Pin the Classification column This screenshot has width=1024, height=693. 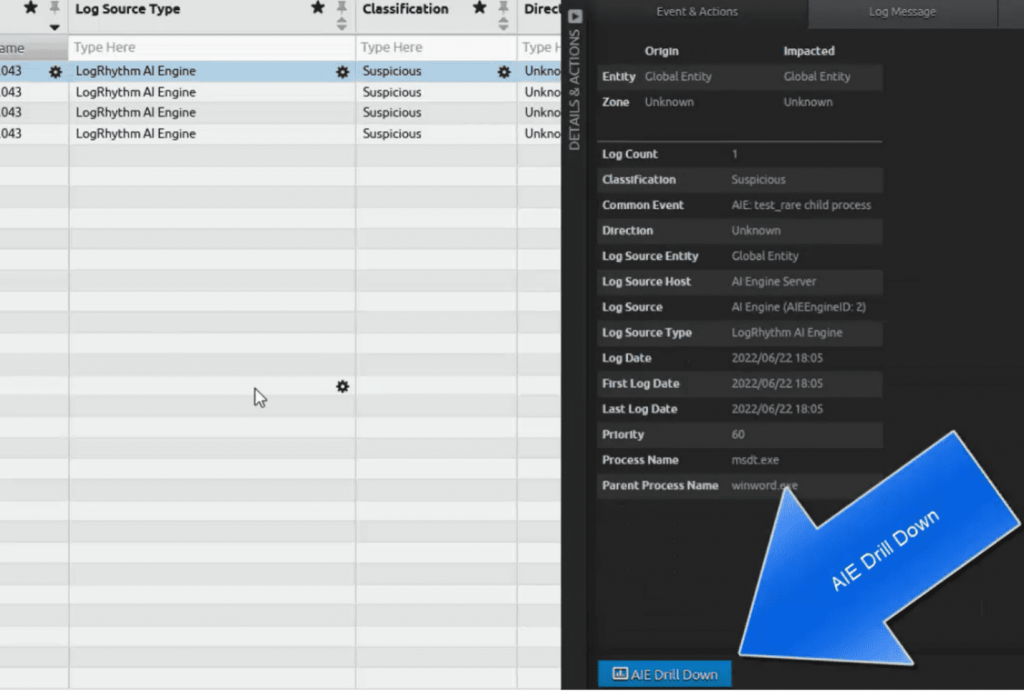pos(503,8)
